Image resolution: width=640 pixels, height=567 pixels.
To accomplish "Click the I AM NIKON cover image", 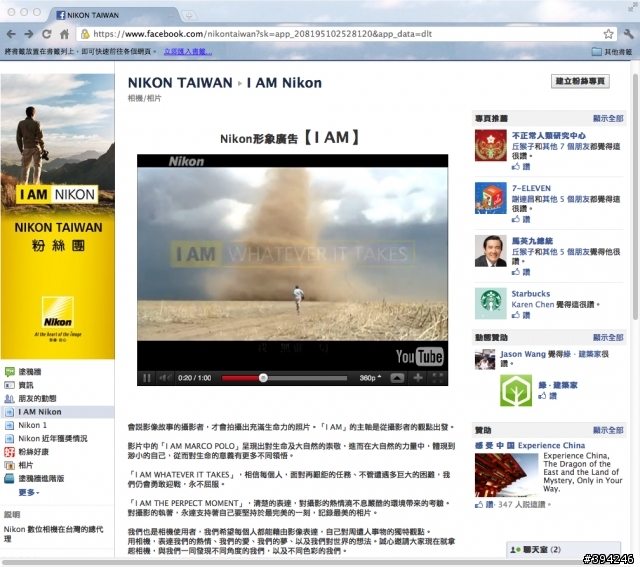I will tap(58, 216).
